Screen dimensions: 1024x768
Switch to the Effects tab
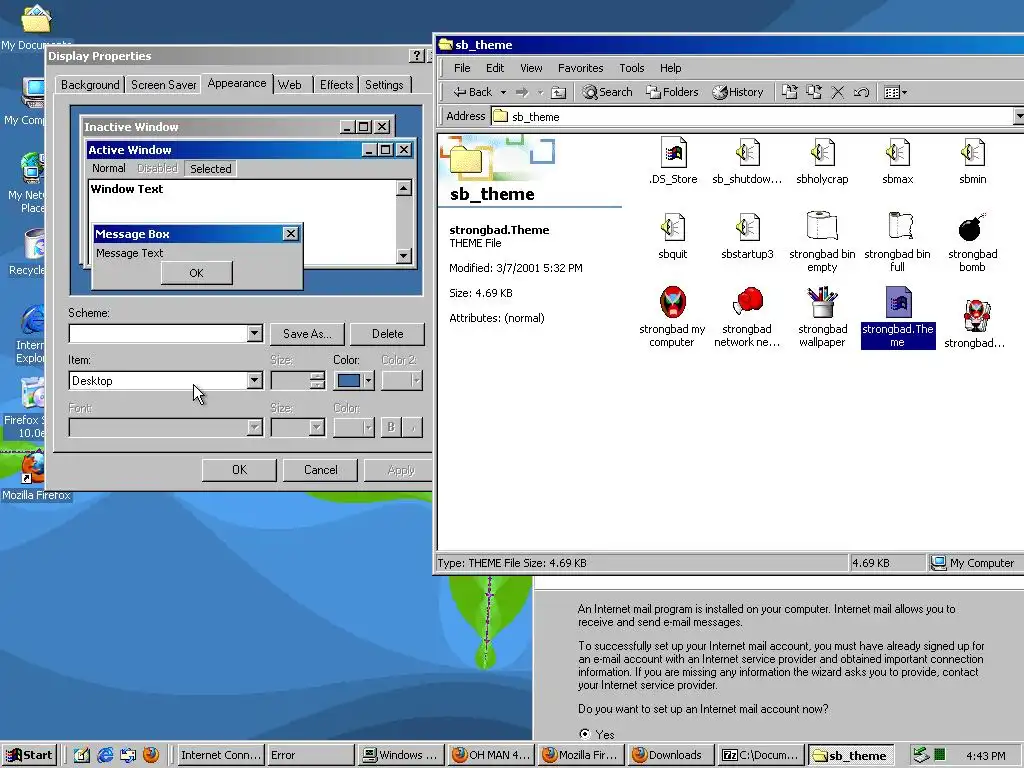point(336,85)
